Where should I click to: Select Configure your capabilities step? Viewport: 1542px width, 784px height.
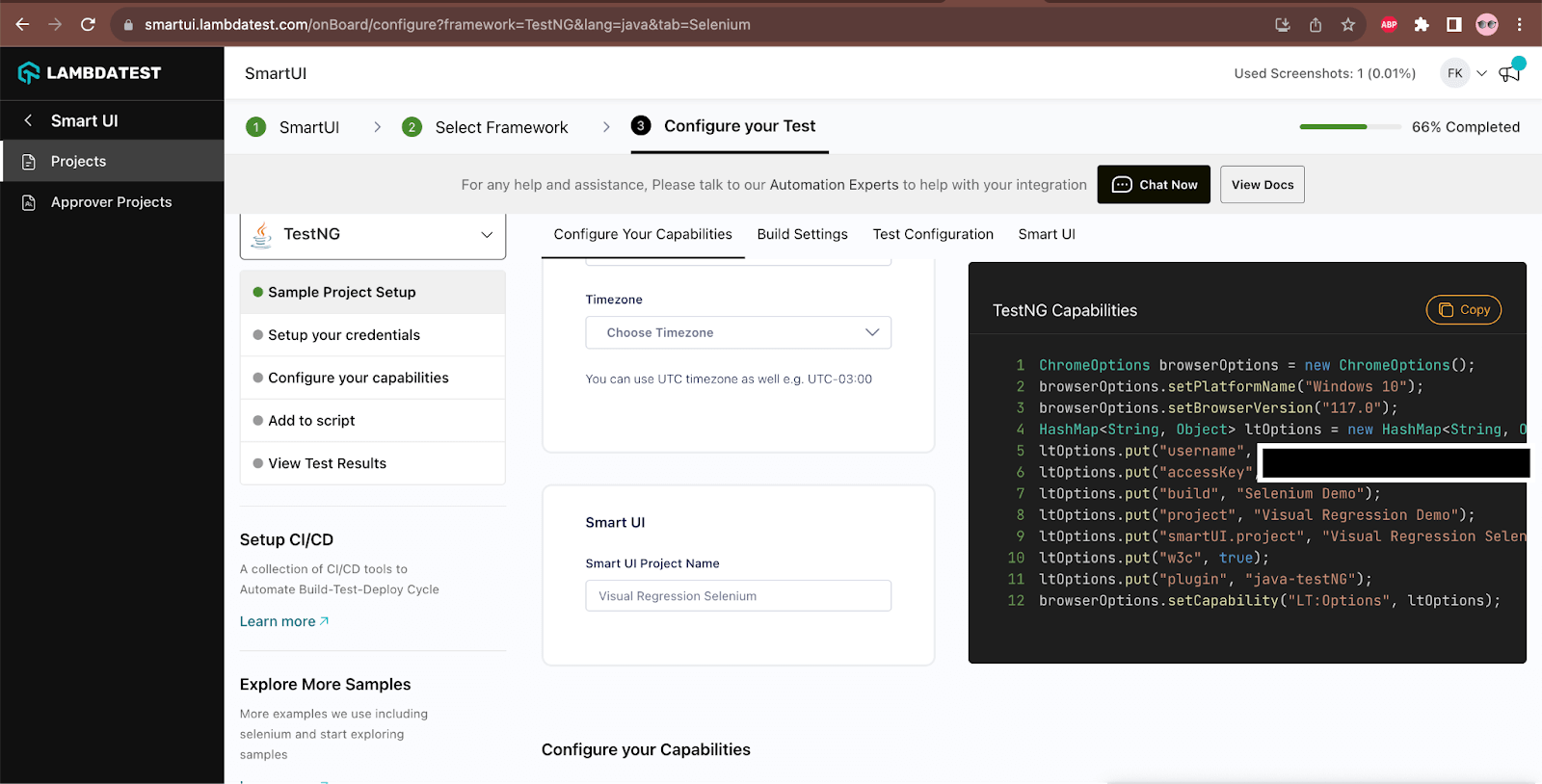click(372, 378)
